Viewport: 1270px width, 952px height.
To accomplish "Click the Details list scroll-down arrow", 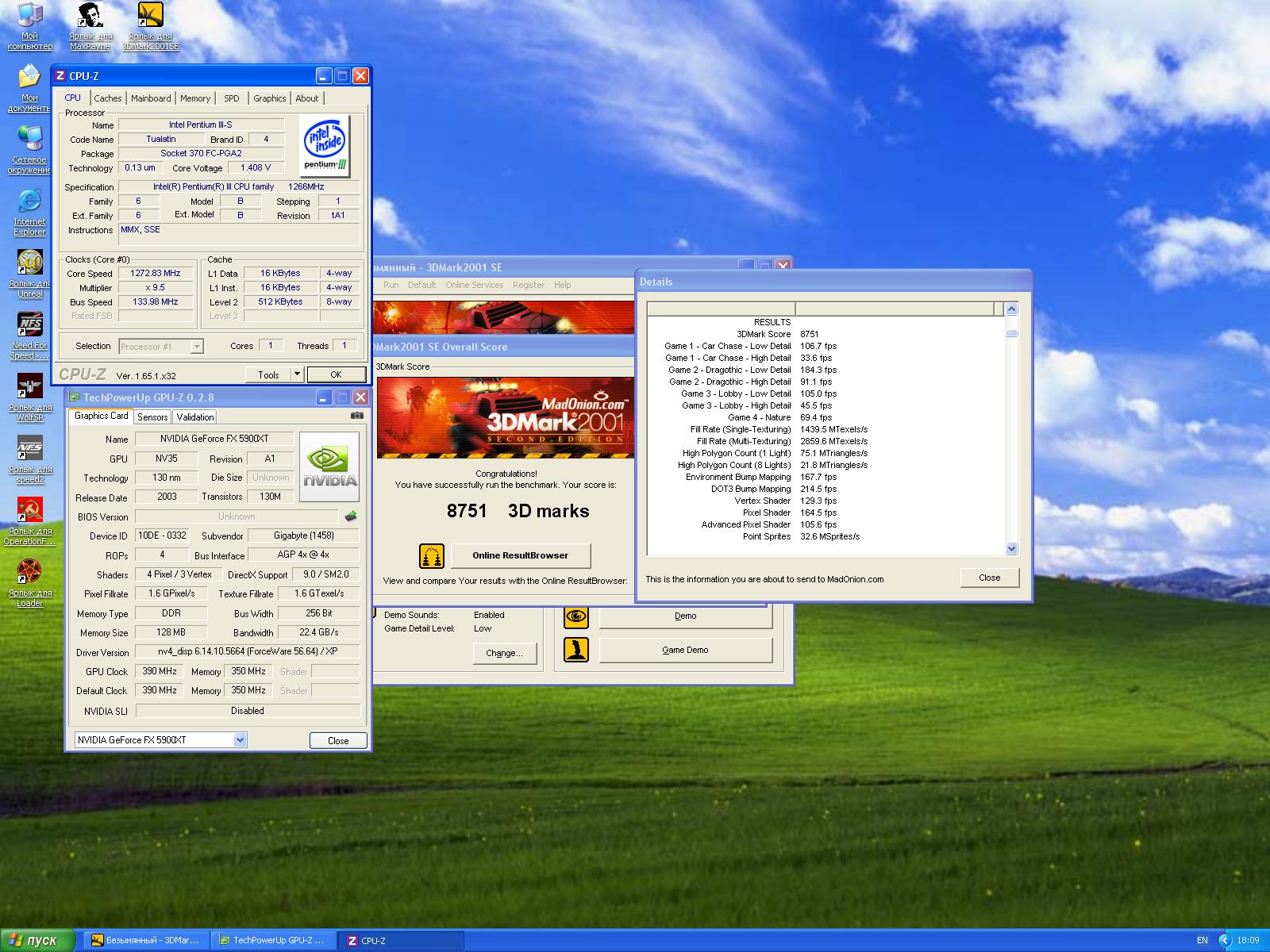I will point(1011,548).
